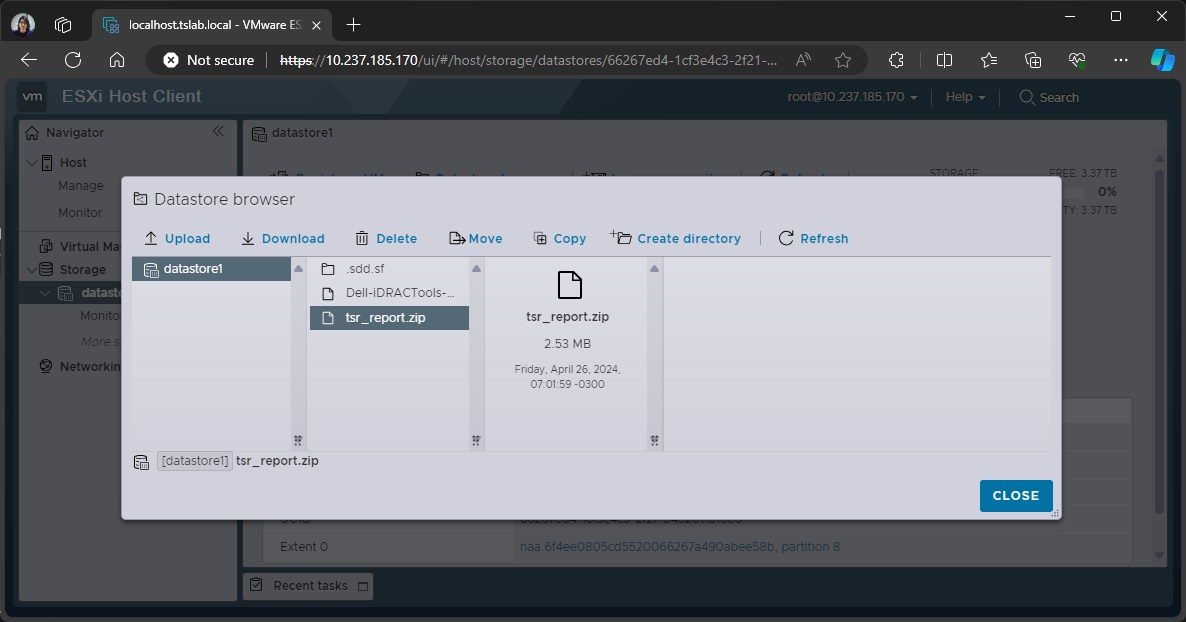This screenshot has width=1186, height=622.
Task: Expand the Help dropdown menu
Action: pos(965,97)
